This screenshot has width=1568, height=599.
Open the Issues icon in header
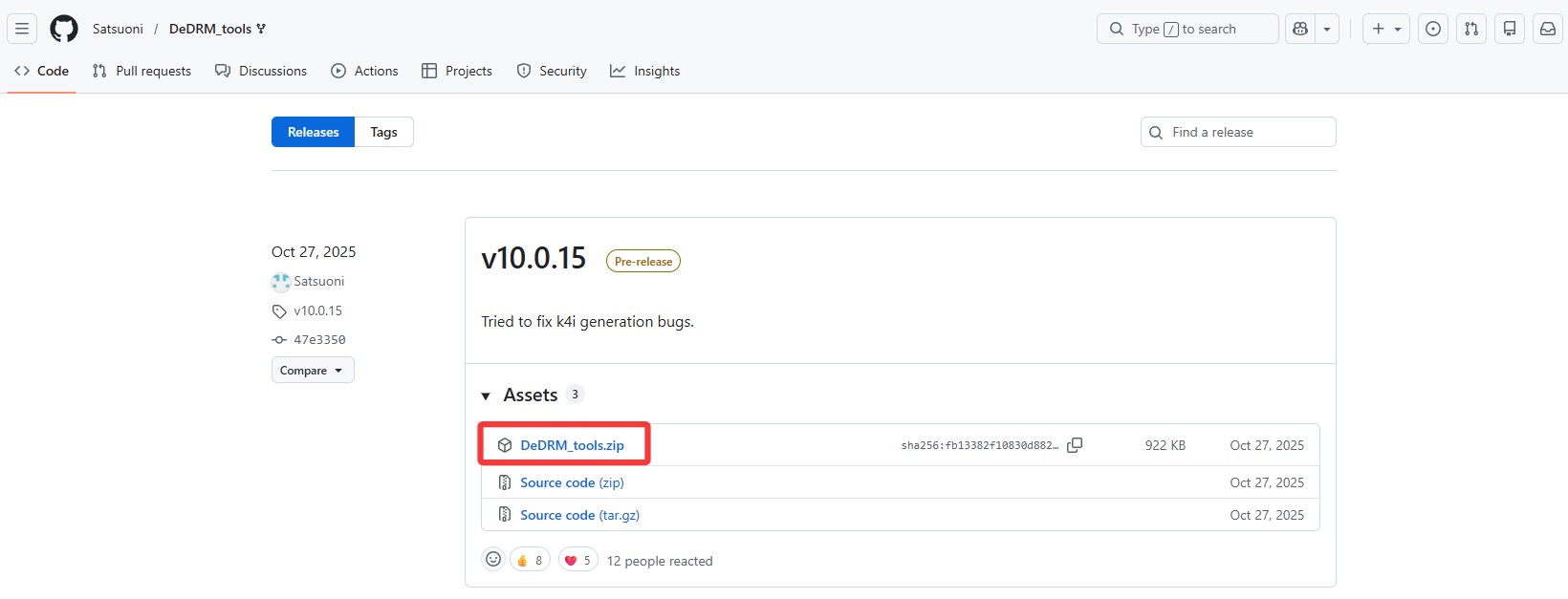point(1433,29)
